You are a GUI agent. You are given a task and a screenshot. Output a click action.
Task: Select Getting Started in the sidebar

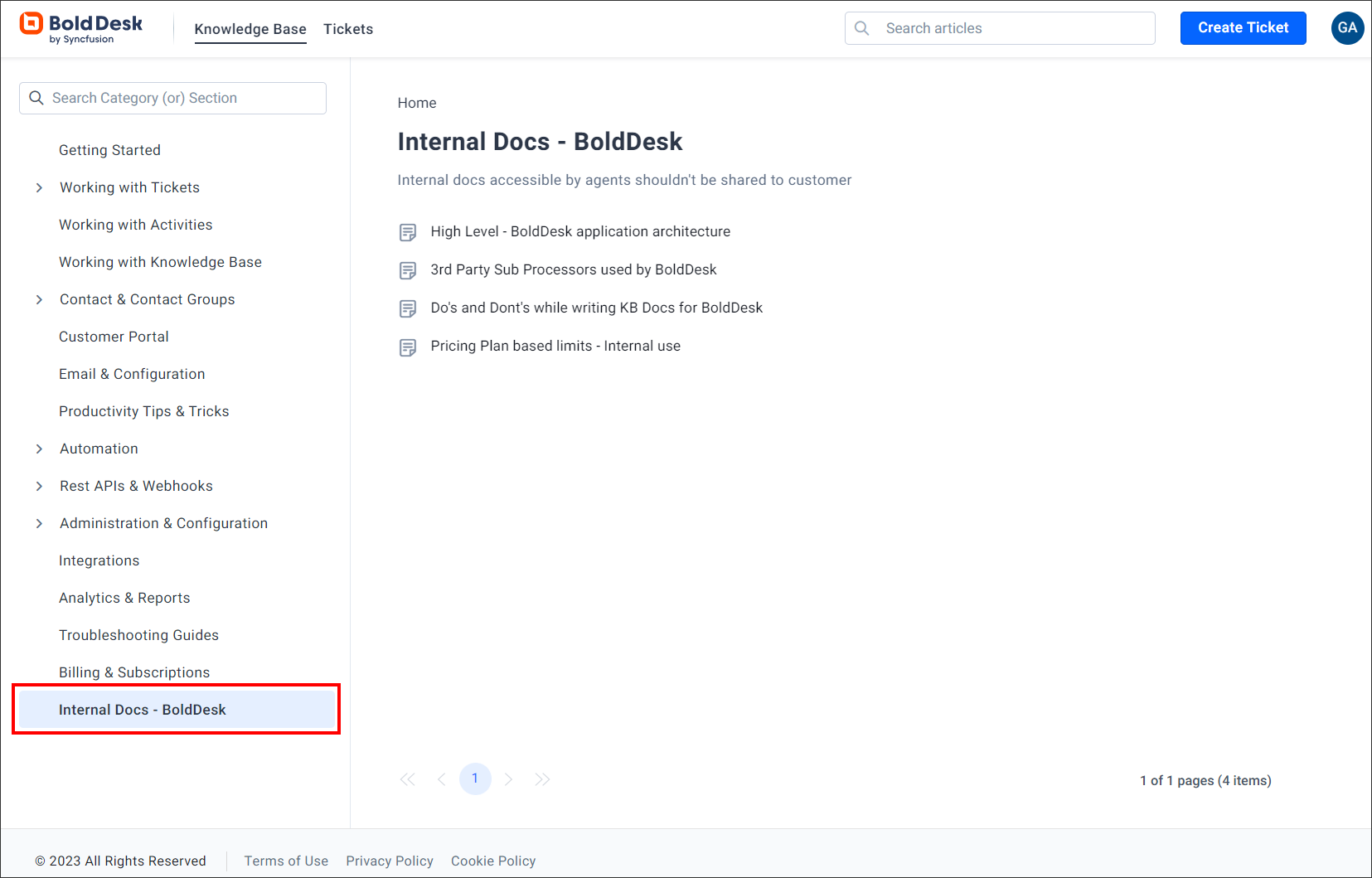109,150
